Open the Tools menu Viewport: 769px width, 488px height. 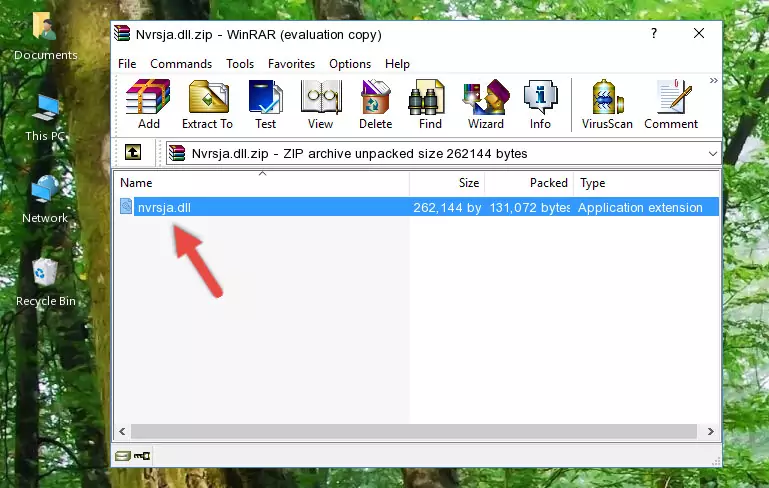click(x=240, y=64)
